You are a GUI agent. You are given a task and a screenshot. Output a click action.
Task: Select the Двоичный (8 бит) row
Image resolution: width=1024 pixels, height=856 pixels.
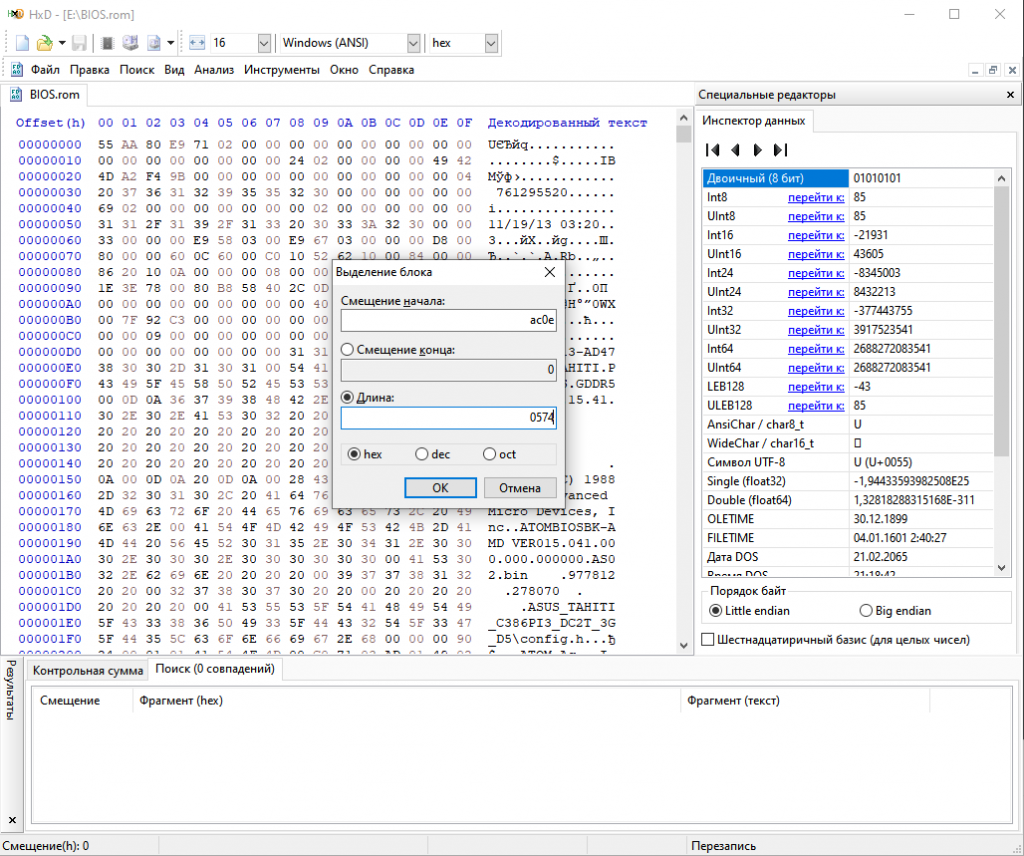[848, 178]
